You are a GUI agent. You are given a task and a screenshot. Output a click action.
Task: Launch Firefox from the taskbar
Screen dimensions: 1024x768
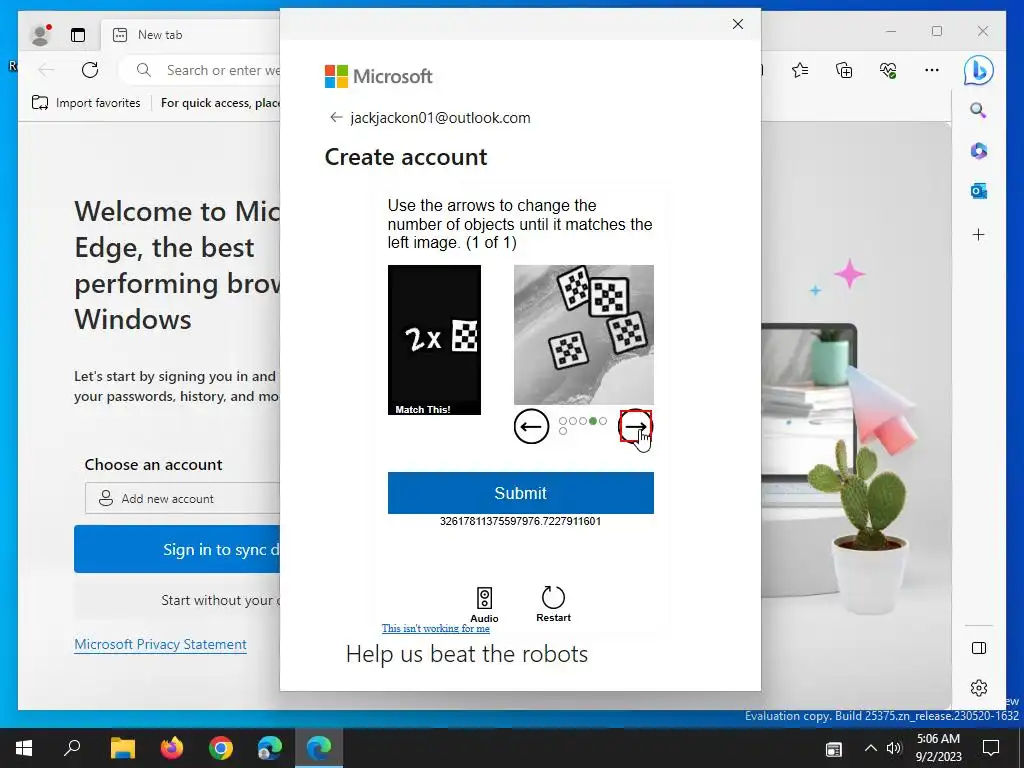172,748
